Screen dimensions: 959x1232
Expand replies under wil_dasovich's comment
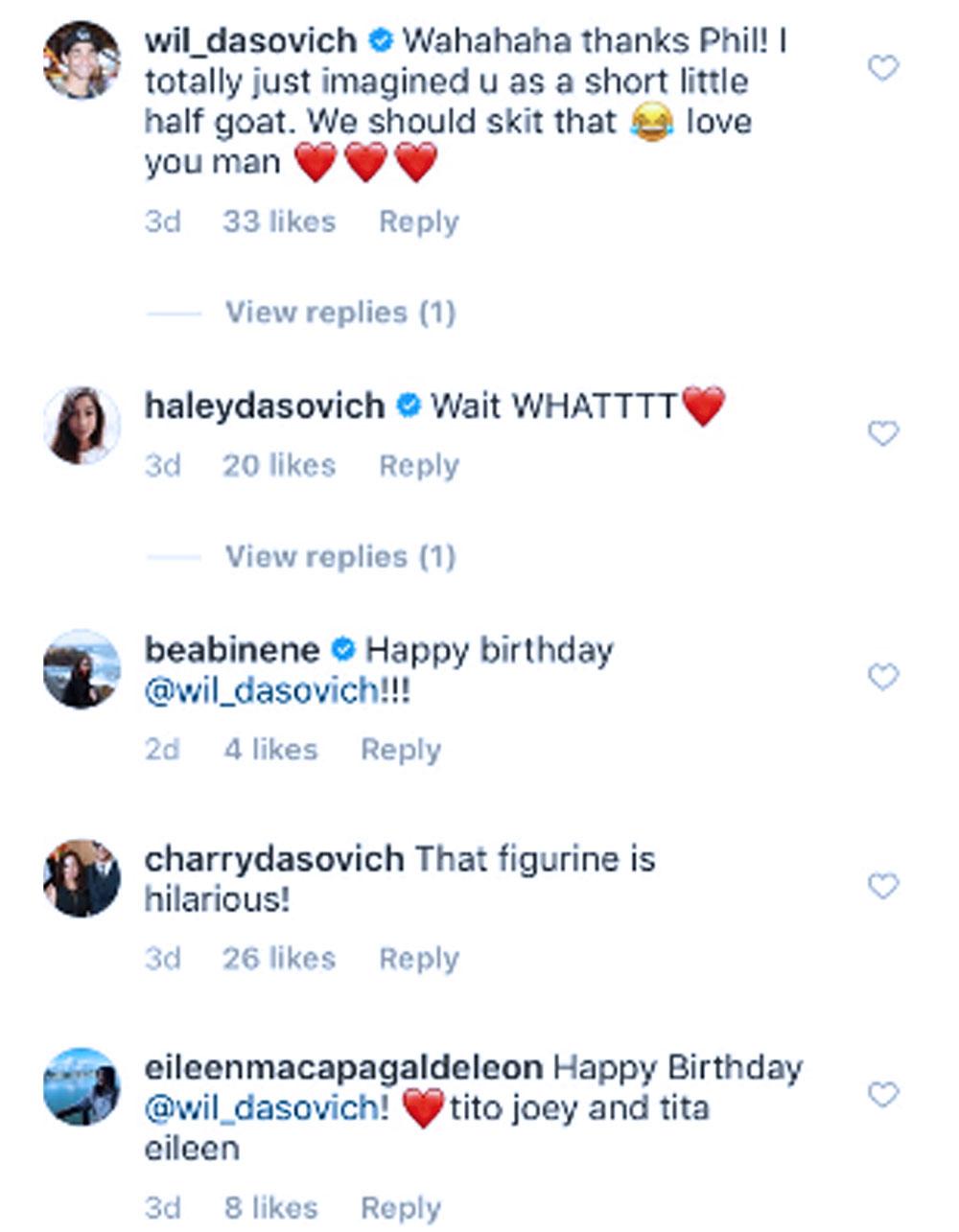[x=339, y=313]
